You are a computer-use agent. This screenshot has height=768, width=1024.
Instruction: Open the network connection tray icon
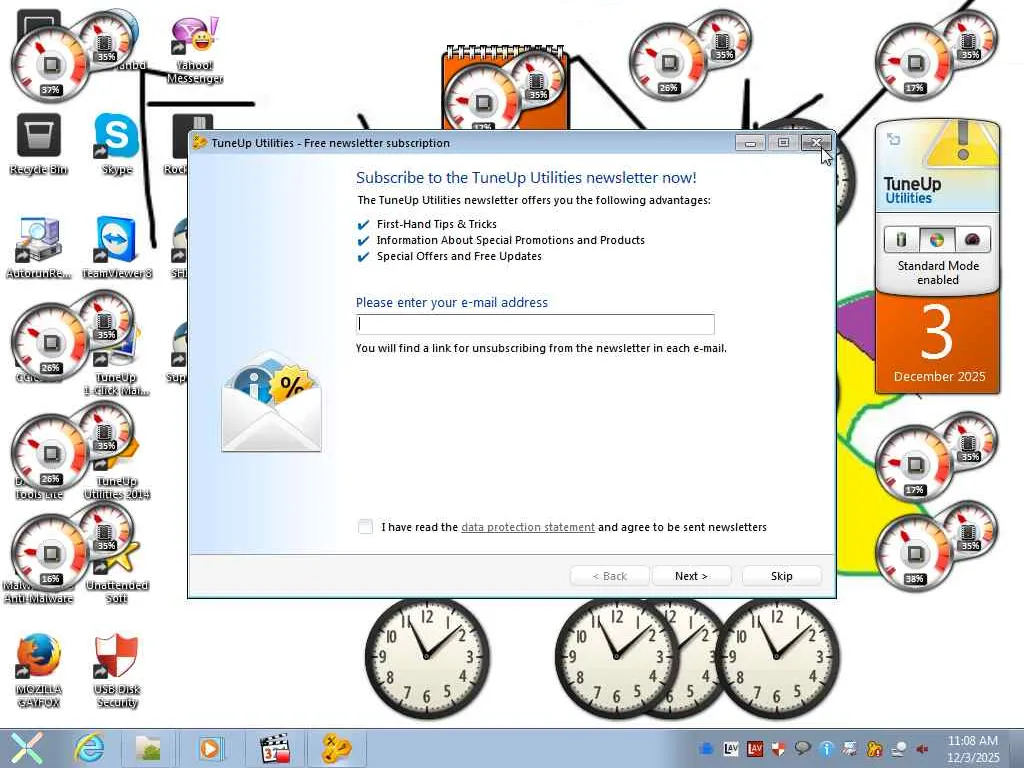(899, 748)
